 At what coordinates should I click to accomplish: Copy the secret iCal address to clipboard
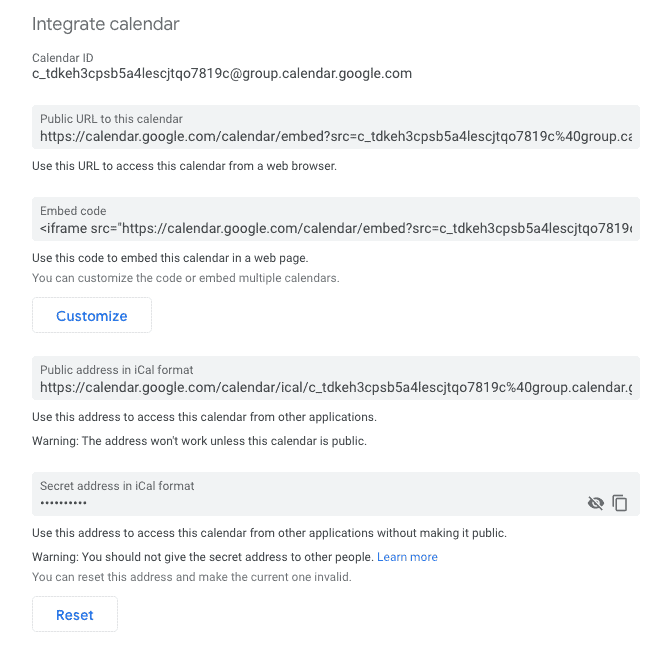[x=620, y=503]
